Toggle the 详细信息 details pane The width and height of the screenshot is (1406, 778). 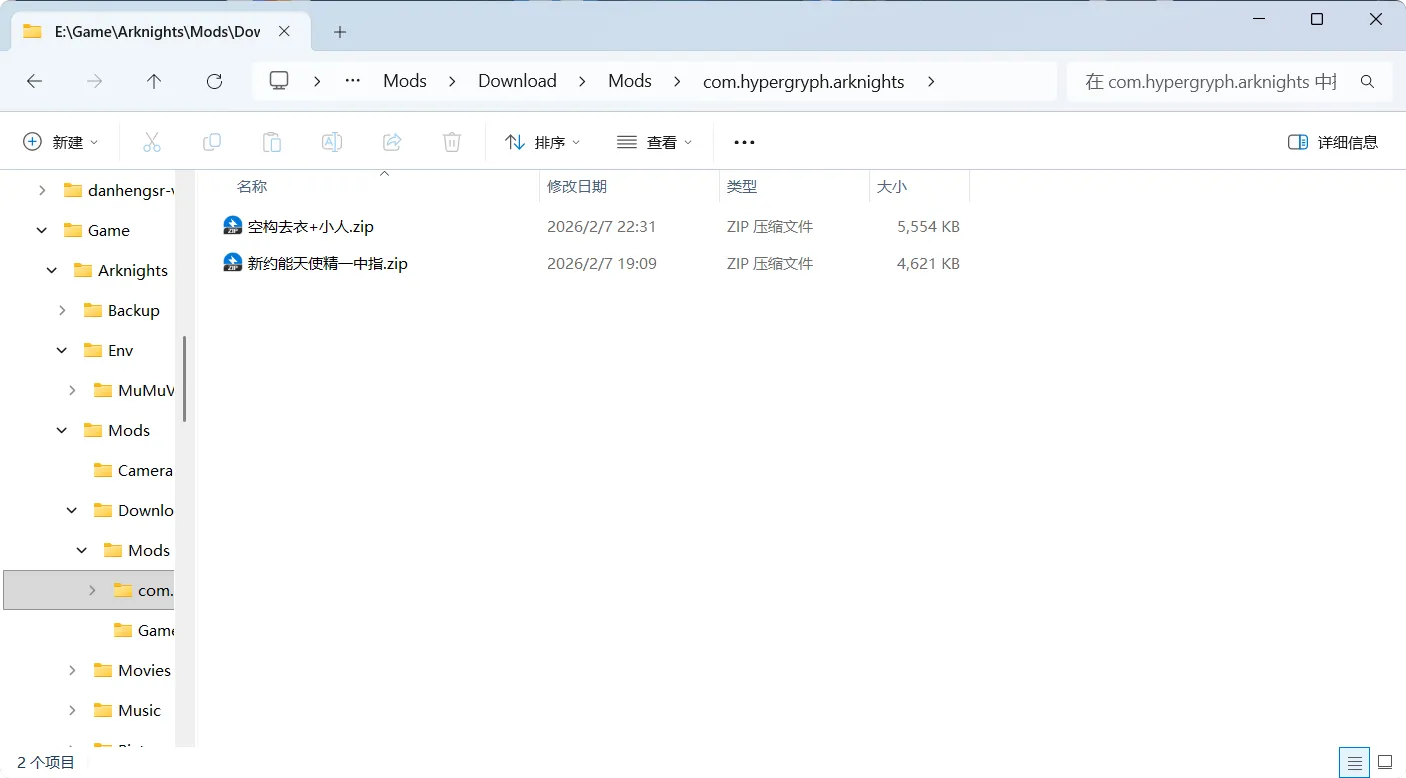click(1333, 142)
